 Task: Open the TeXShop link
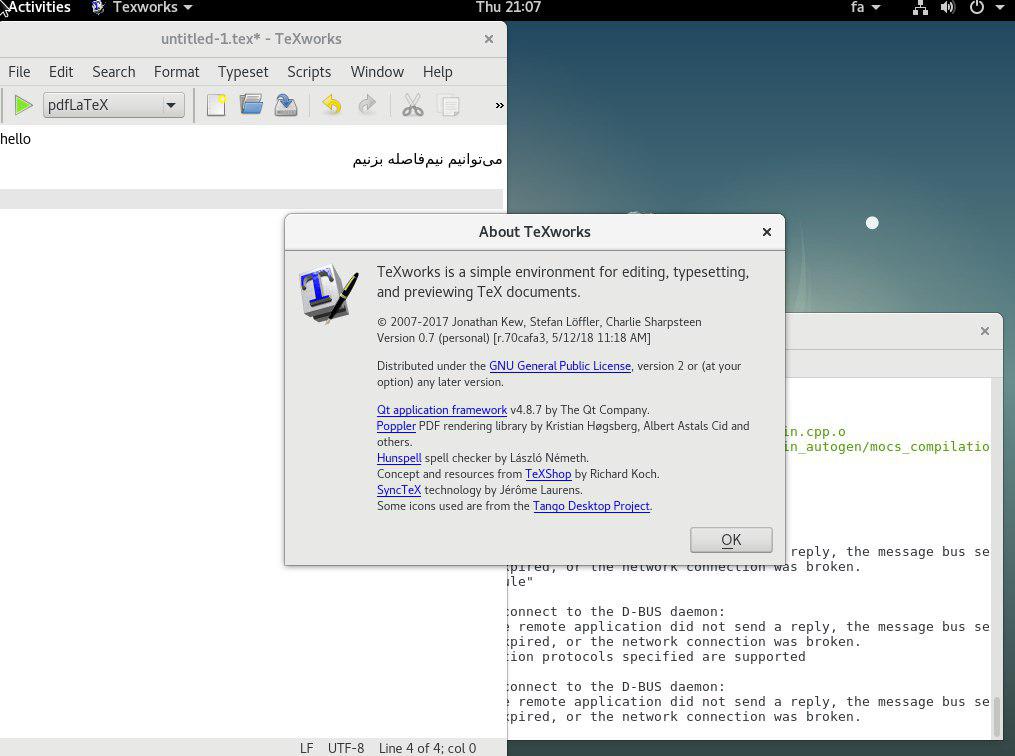tap(548, 474)
